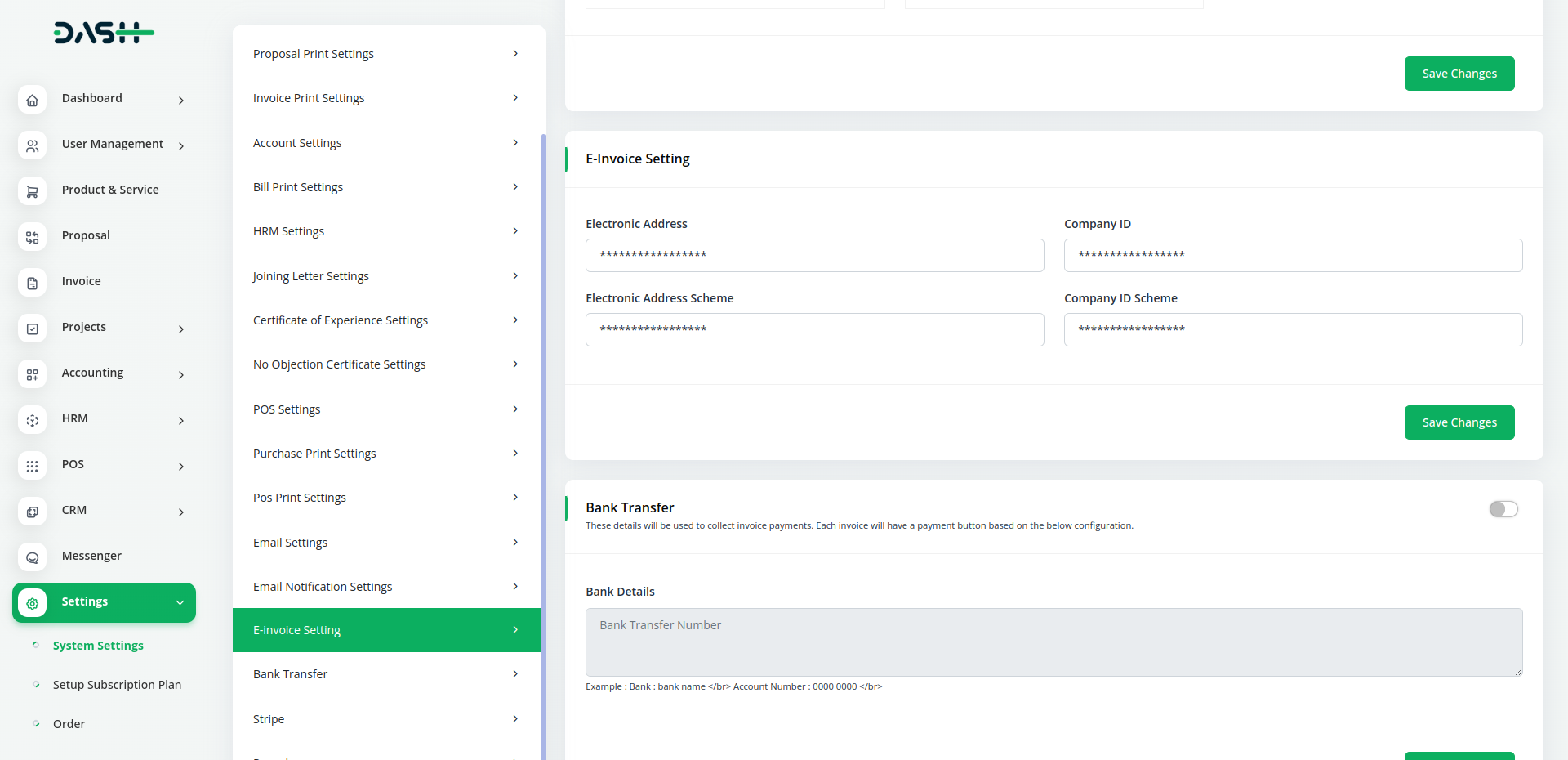Open Setup Subscription Plan link

pyautogui.click(x=117, y=685)
